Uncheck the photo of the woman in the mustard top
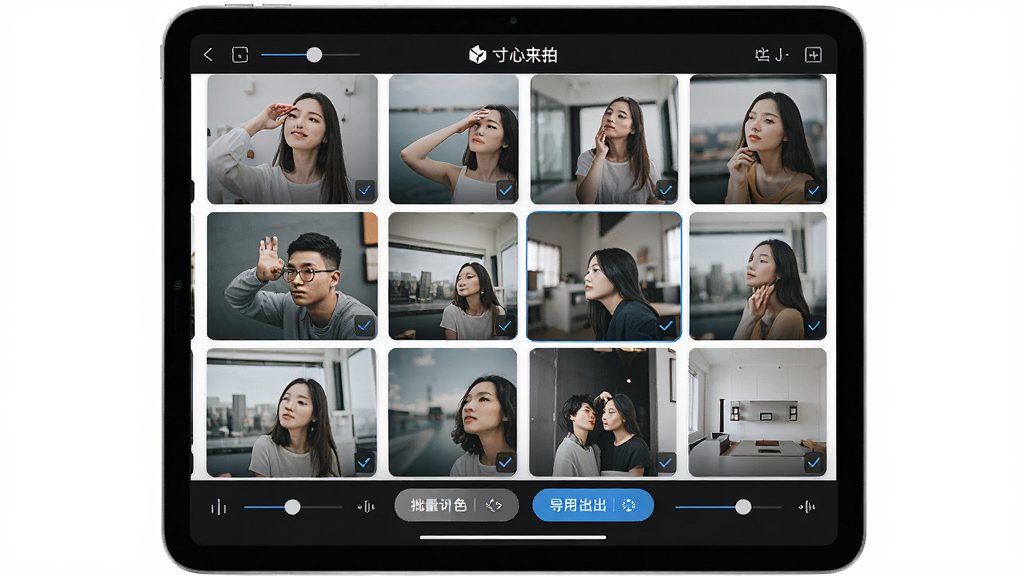The image size is (1024, 576). click(x=813, y=190)
